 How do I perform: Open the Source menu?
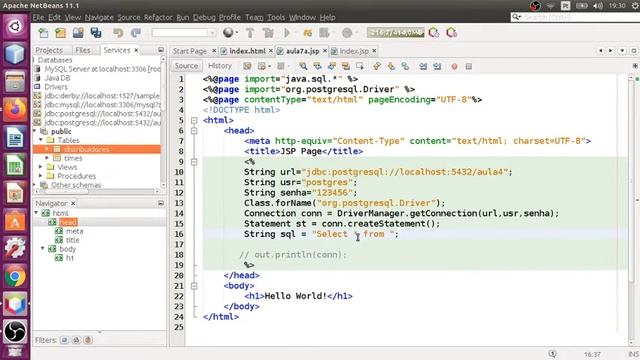[129, 17]
